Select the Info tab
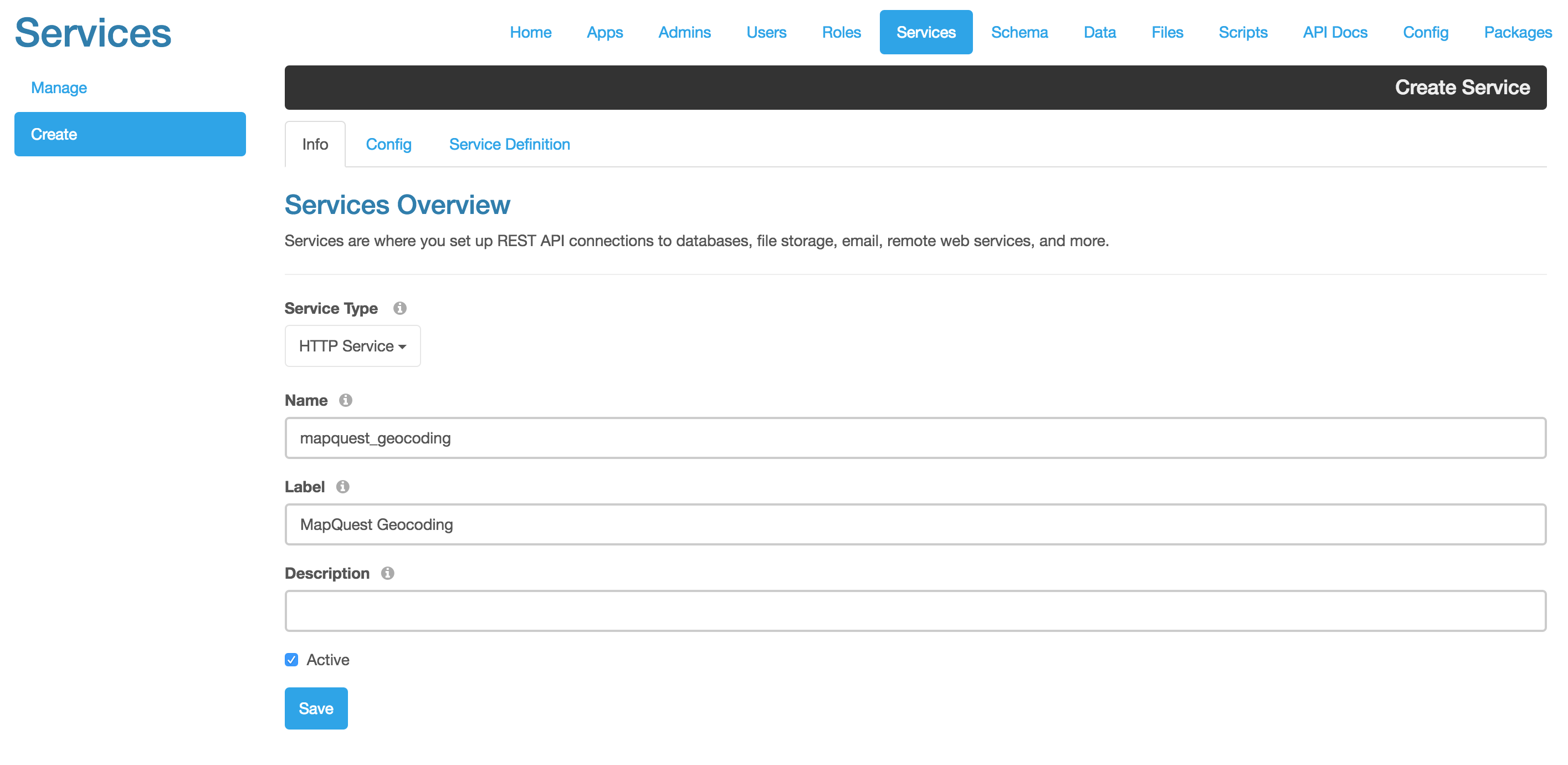1568x765 pixels. [315, 144]
